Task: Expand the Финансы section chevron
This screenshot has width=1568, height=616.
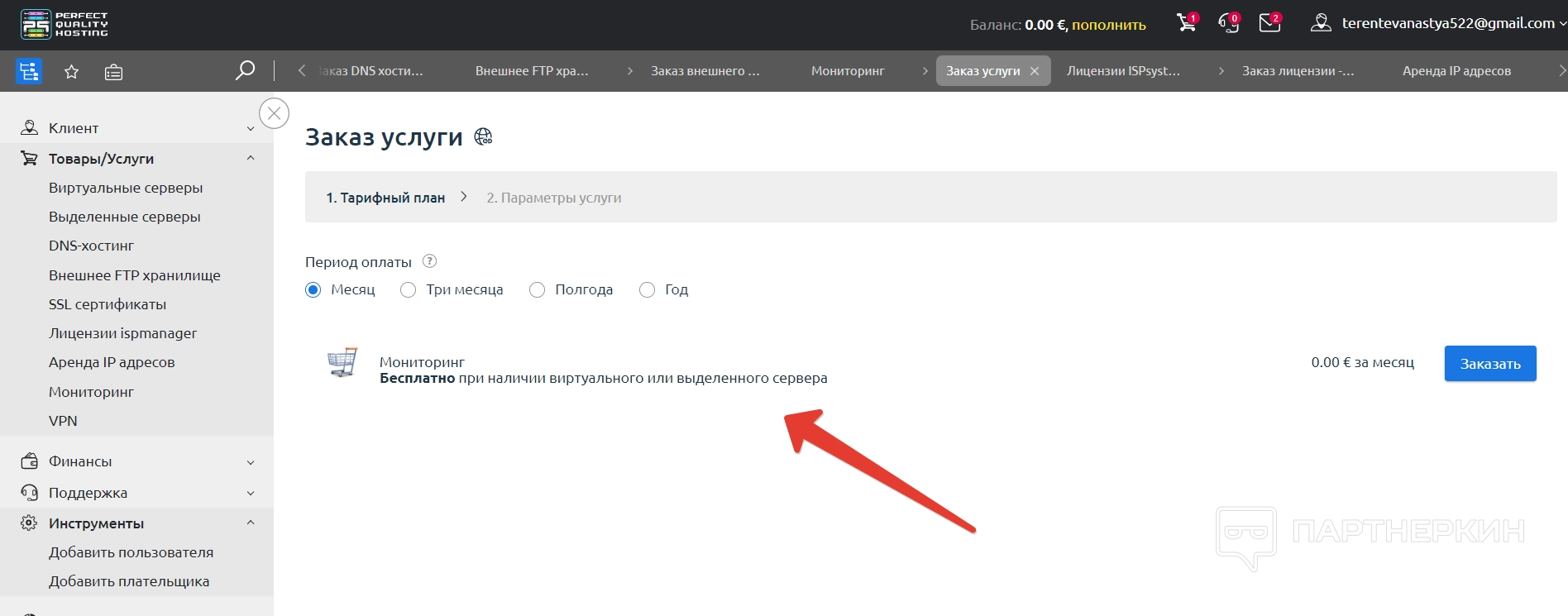Action: 251,462
